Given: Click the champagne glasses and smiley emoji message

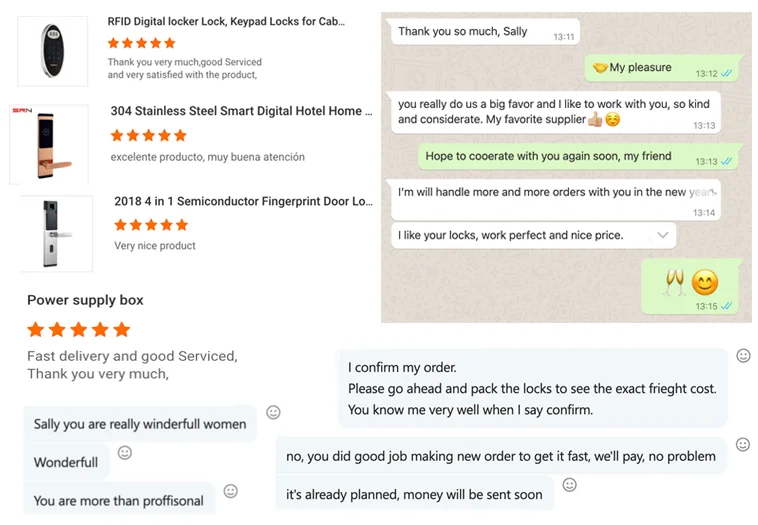Looking at the screenshot, I should 691,285.
